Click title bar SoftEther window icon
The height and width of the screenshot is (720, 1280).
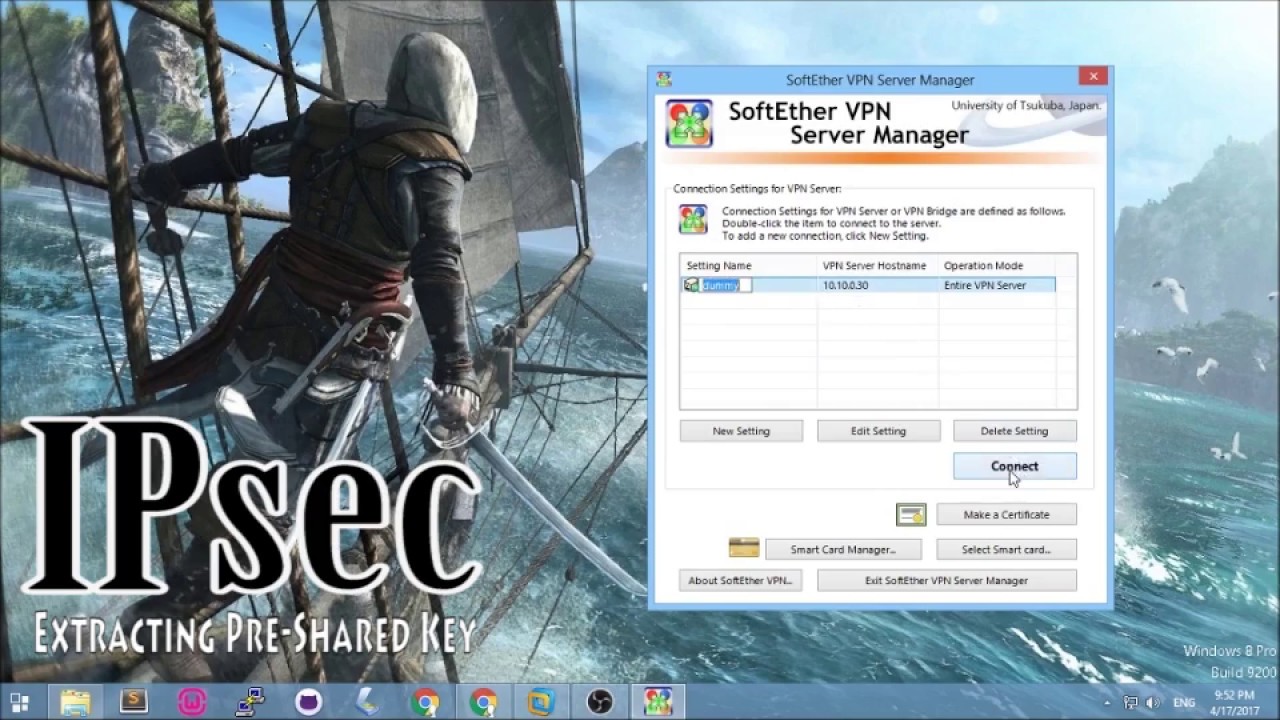tap(663, 79)
